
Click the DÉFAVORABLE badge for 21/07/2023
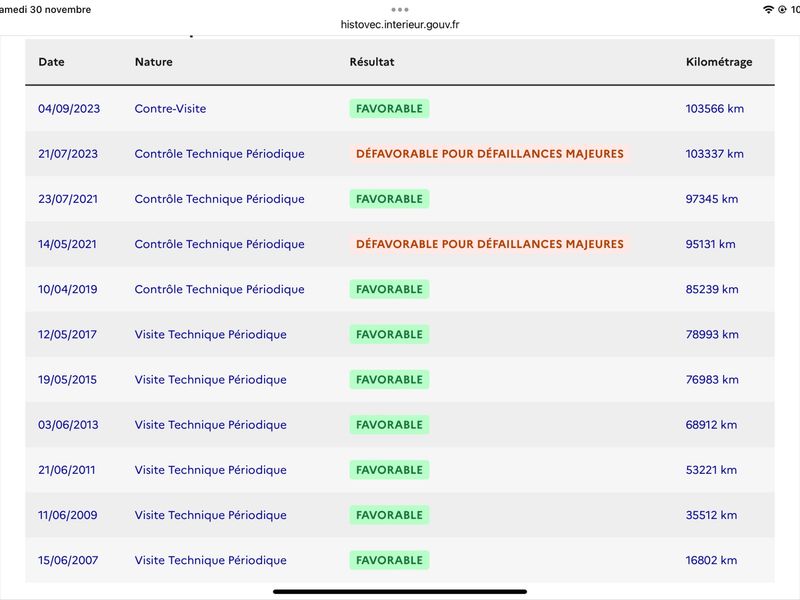click(490, 154)
